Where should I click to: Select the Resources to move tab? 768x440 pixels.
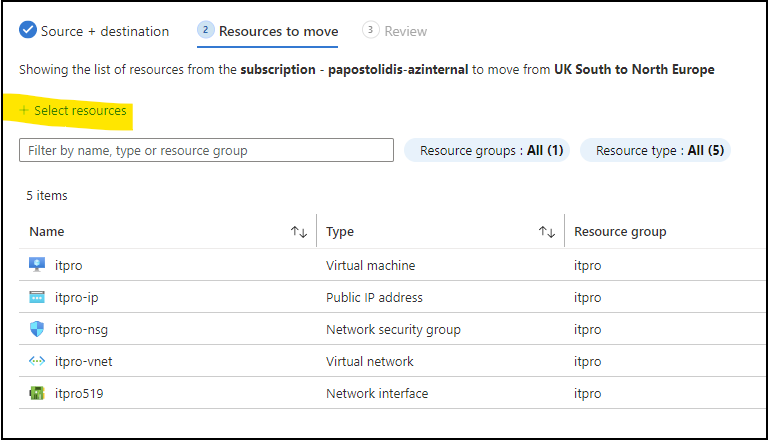coord(278,31)
